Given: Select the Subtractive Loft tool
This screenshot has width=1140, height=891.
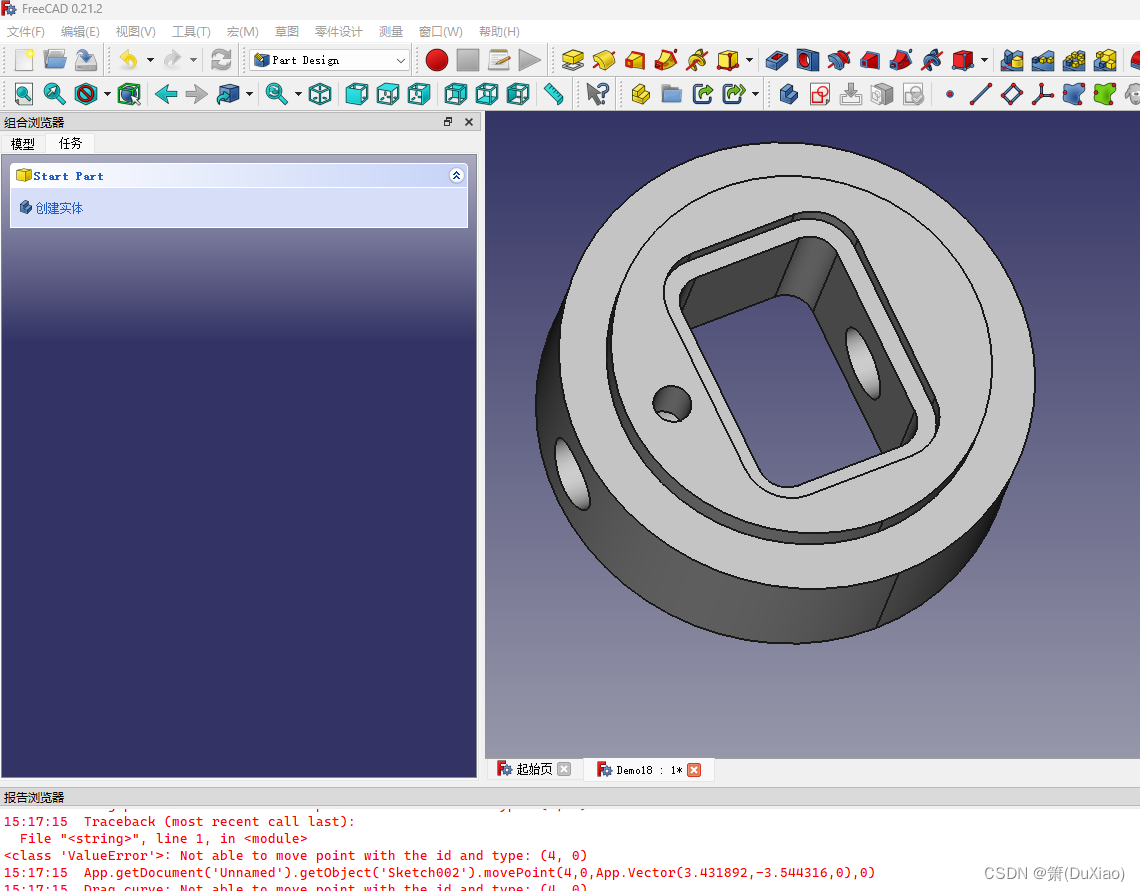Looking at the screenshot, I should pos(870,60).
